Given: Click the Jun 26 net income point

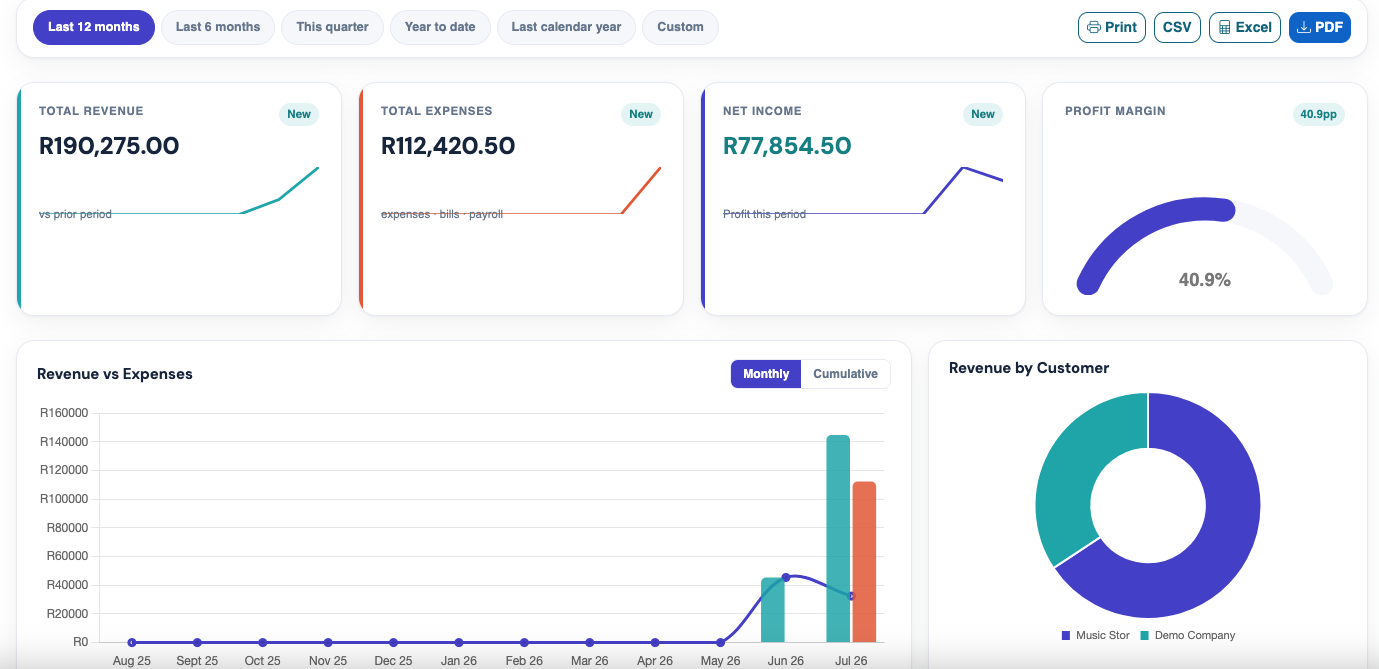Looking at the screenshot, I should 786,577.
